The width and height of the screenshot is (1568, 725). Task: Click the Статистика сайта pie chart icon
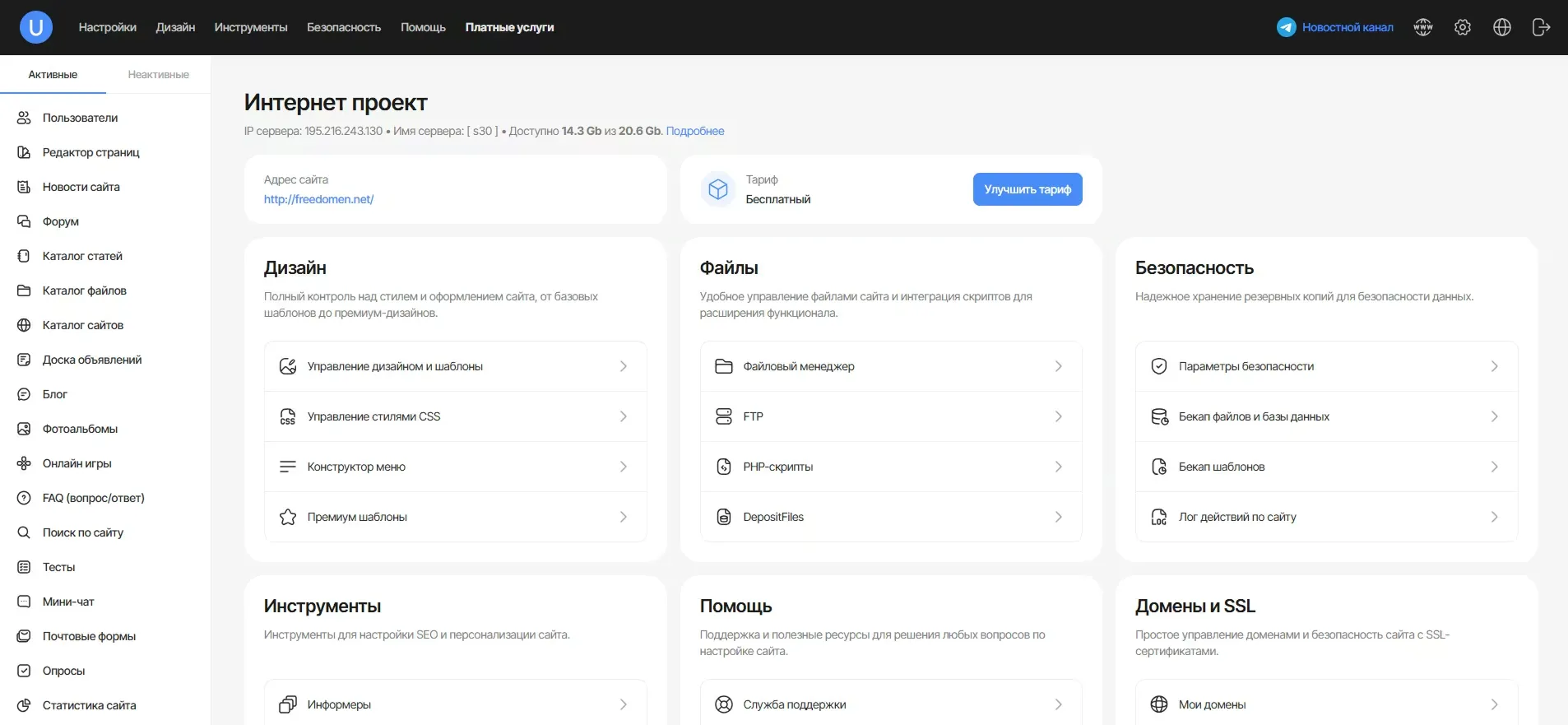click(x=24, y=705)
